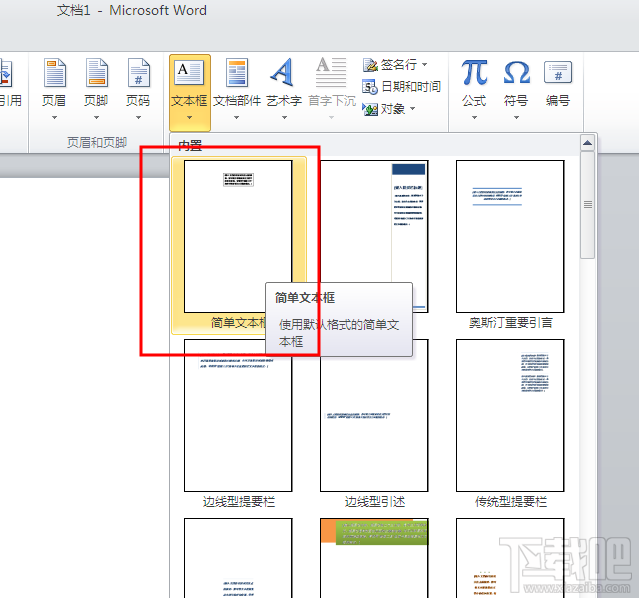This screenshot has width=639, height=598.
Task: Open the 对象 dropdown arrow
Action: tap(412, 108)
